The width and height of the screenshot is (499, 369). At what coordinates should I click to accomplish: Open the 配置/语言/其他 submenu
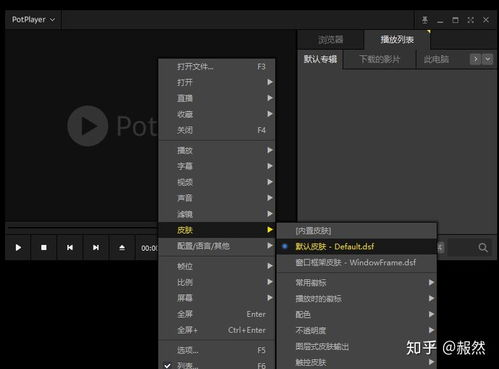(x=217, y=246)
